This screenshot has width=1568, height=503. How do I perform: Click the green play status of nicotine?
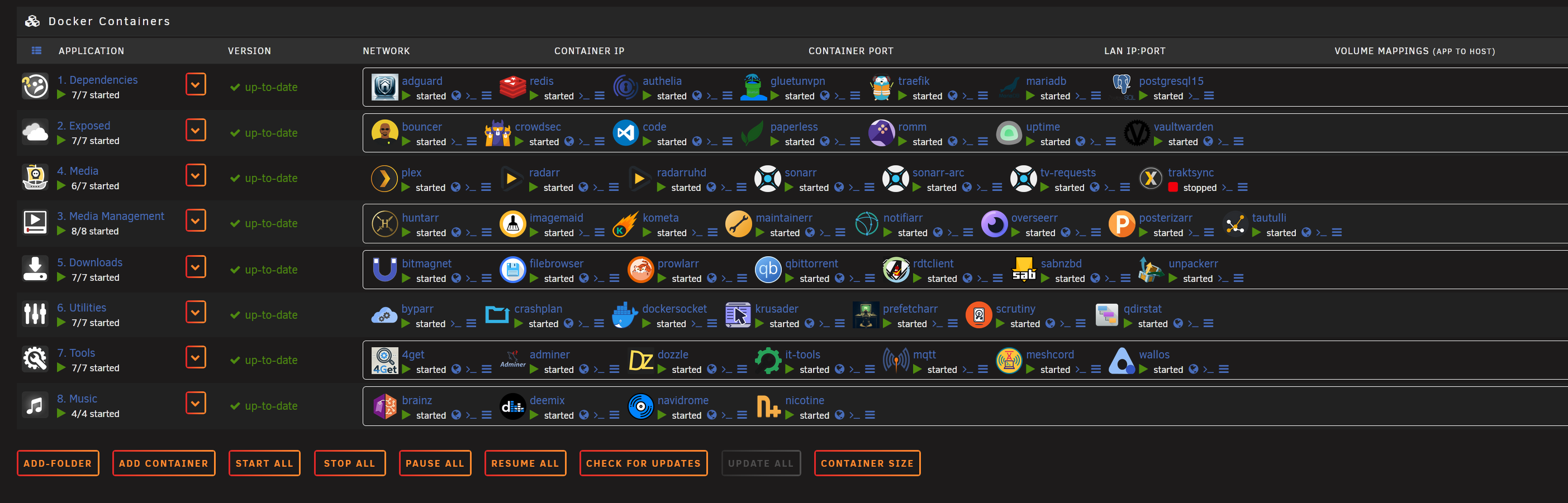coord(790,415)
